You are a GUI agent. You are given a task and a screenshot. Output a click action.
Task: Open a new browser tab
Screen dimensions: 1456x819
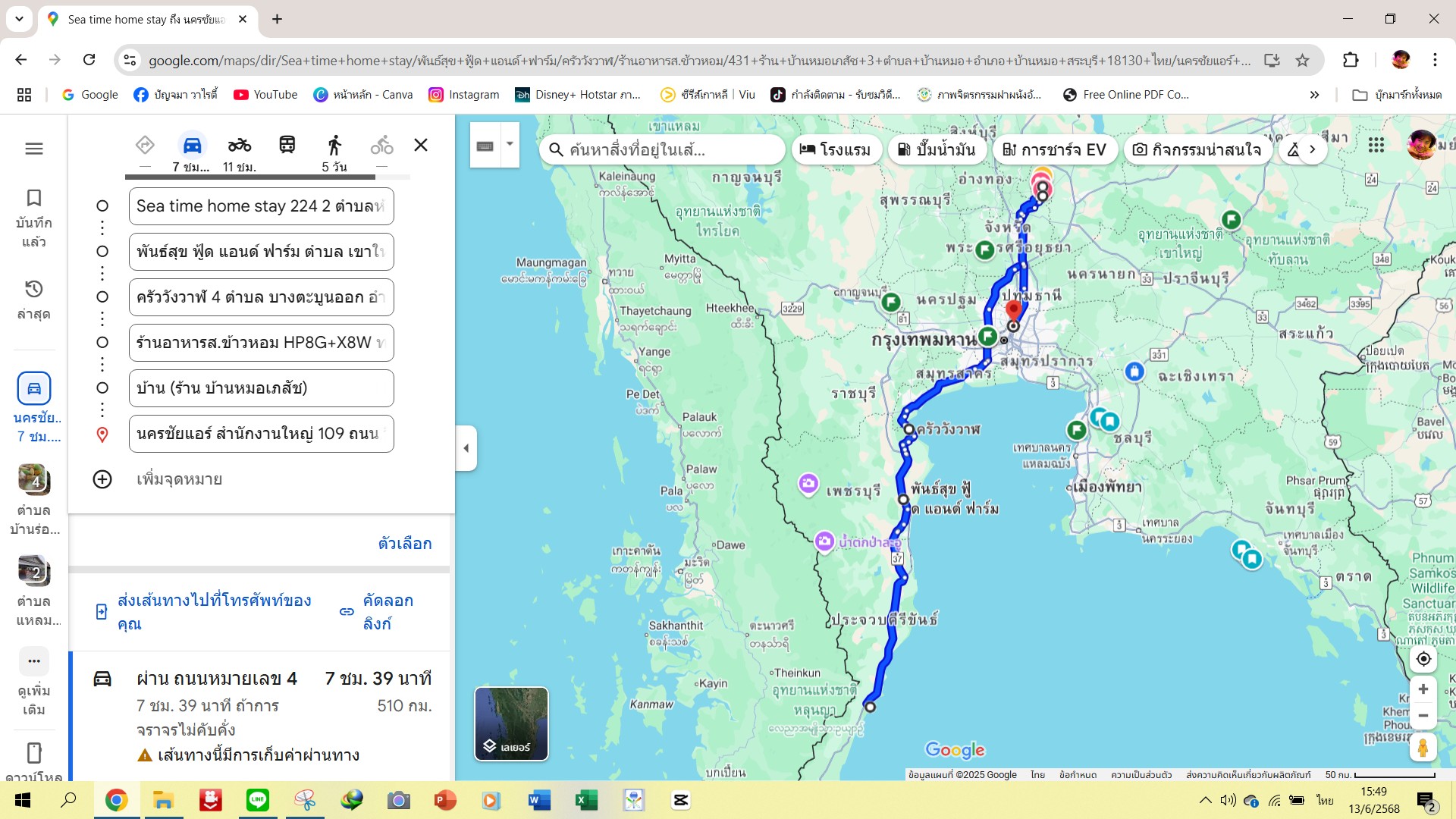(x=277, y=19)
